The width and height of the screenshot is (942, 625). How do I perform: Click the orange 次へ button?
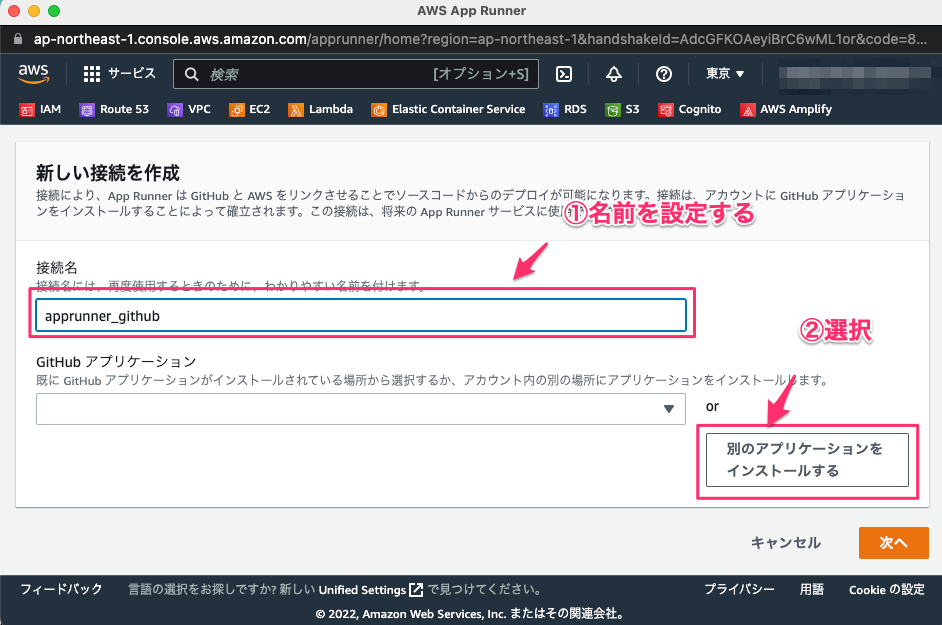click(x=893, y=543)
